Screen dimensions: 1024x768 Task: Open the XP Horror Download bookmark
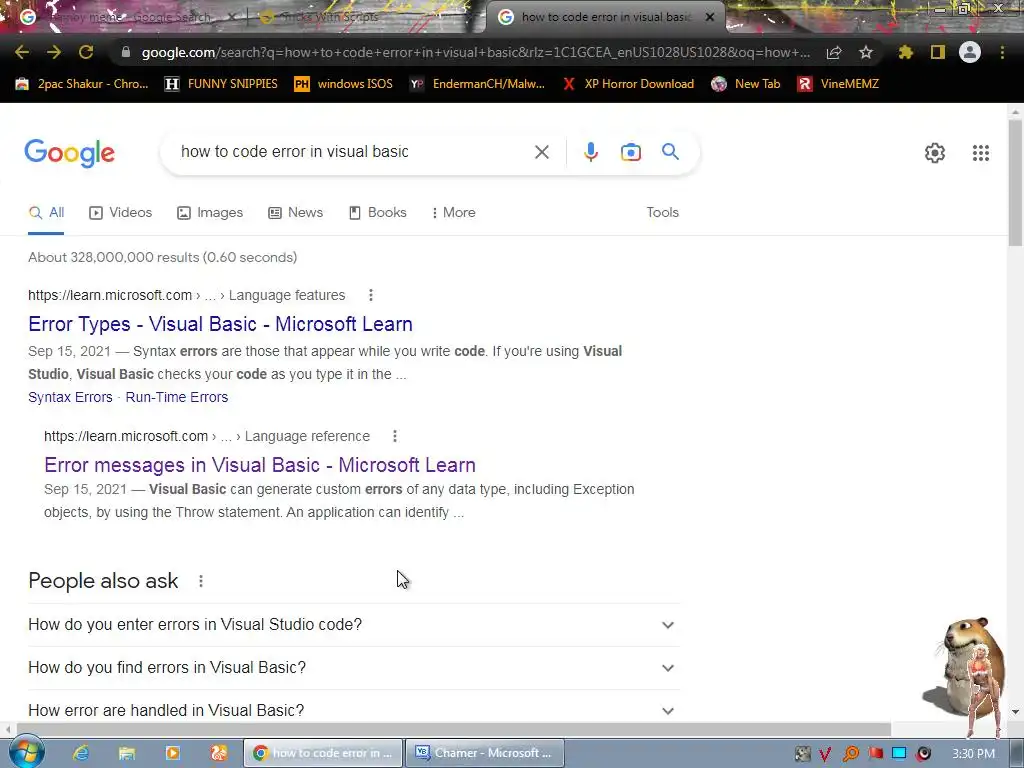point(628,84)
